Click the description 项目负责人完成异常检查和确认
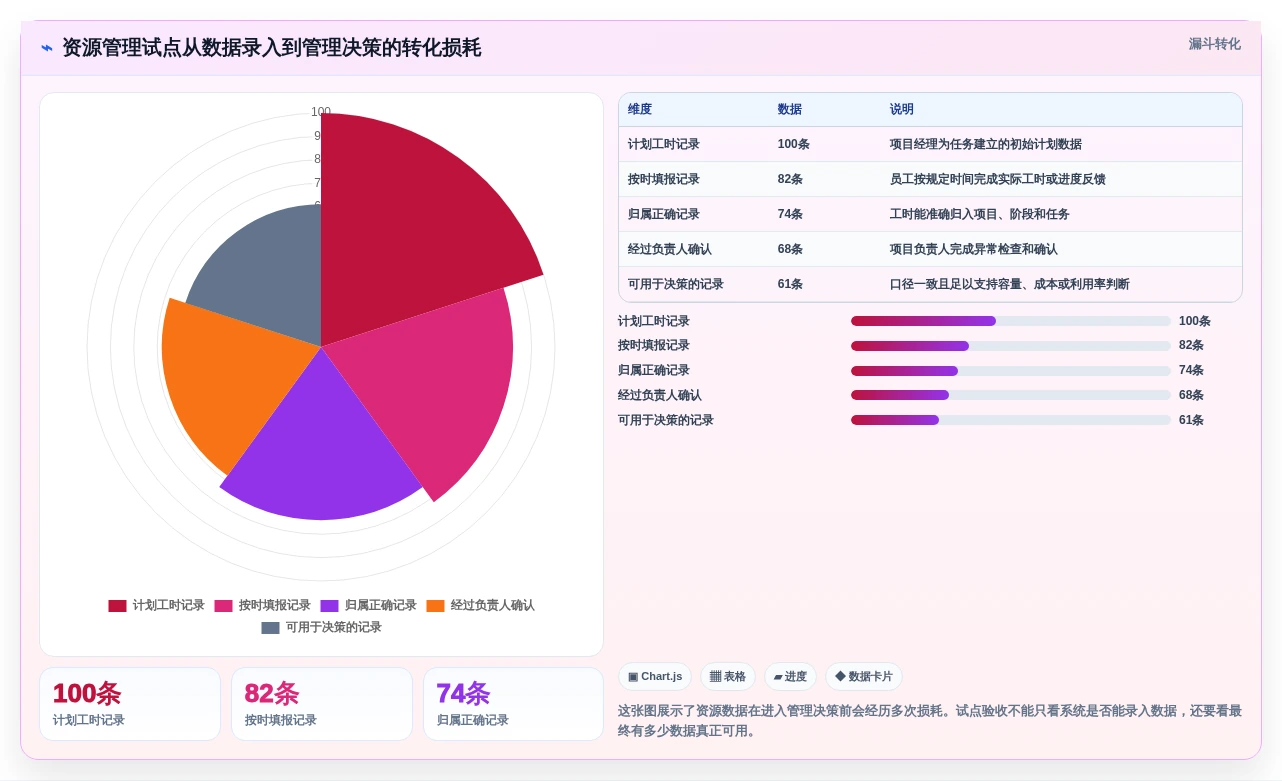Image resolution: width=1282 pixels, height=781 pixels. point(974,250)
